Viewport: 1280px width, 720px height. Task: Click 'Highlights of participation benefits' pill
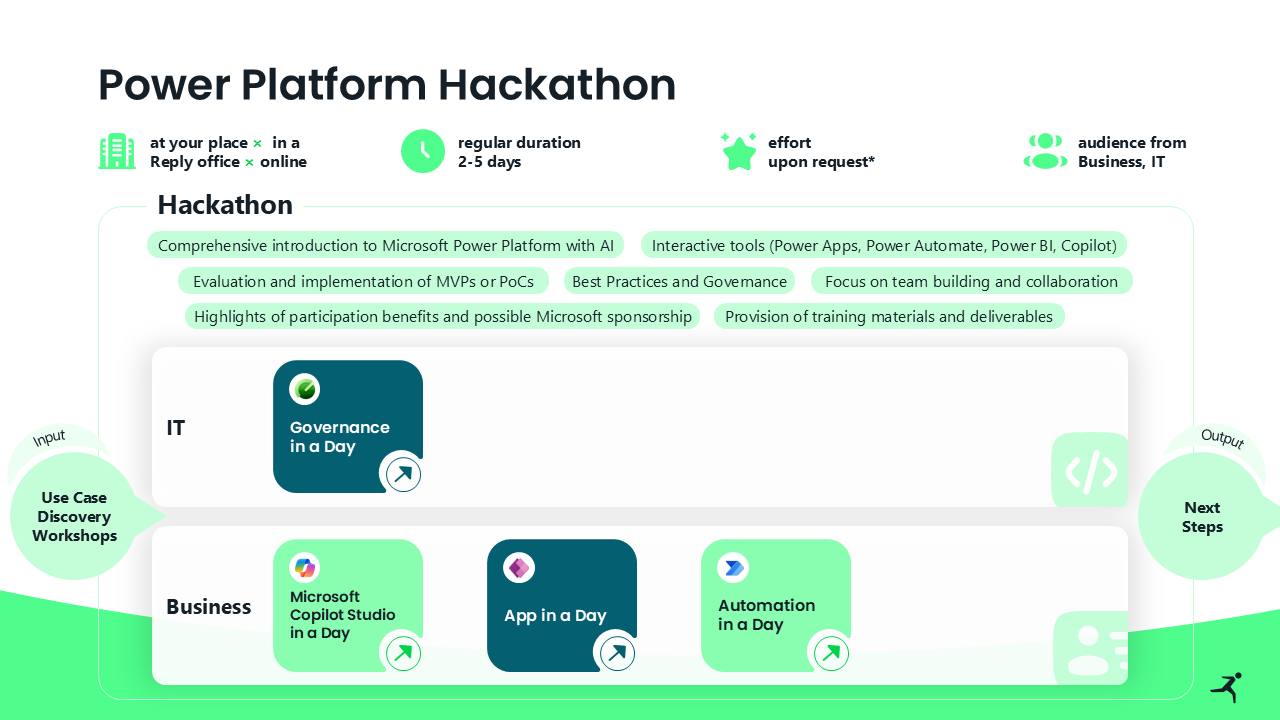443,316
